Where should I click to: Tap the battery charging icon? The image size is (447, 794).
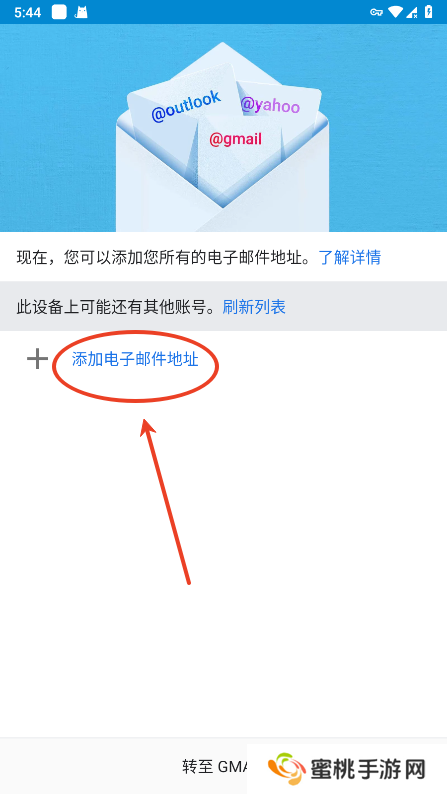(x=429, y=12)
